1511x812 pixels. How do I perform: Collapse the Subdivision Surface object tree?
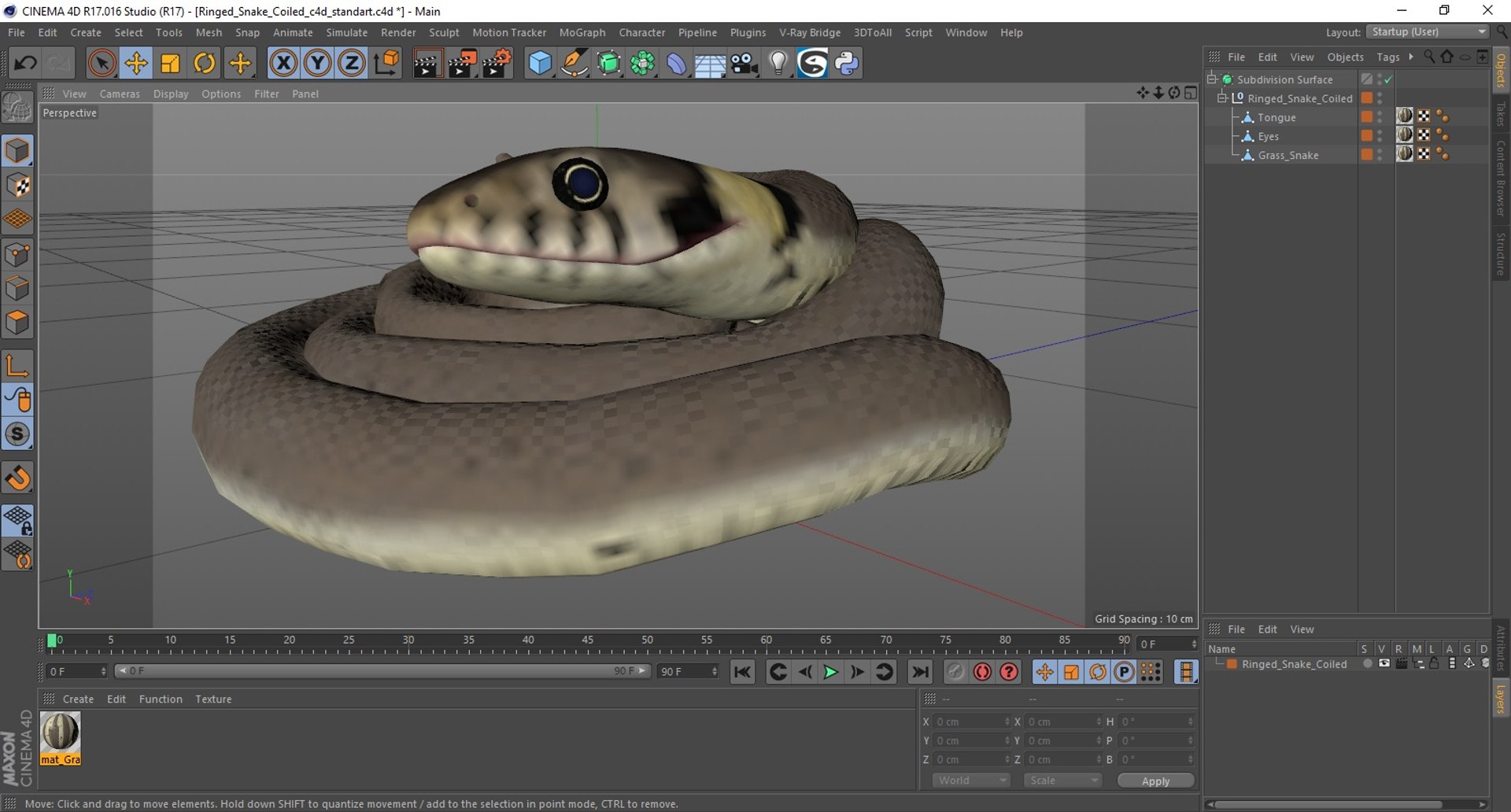click(1213, 79)
